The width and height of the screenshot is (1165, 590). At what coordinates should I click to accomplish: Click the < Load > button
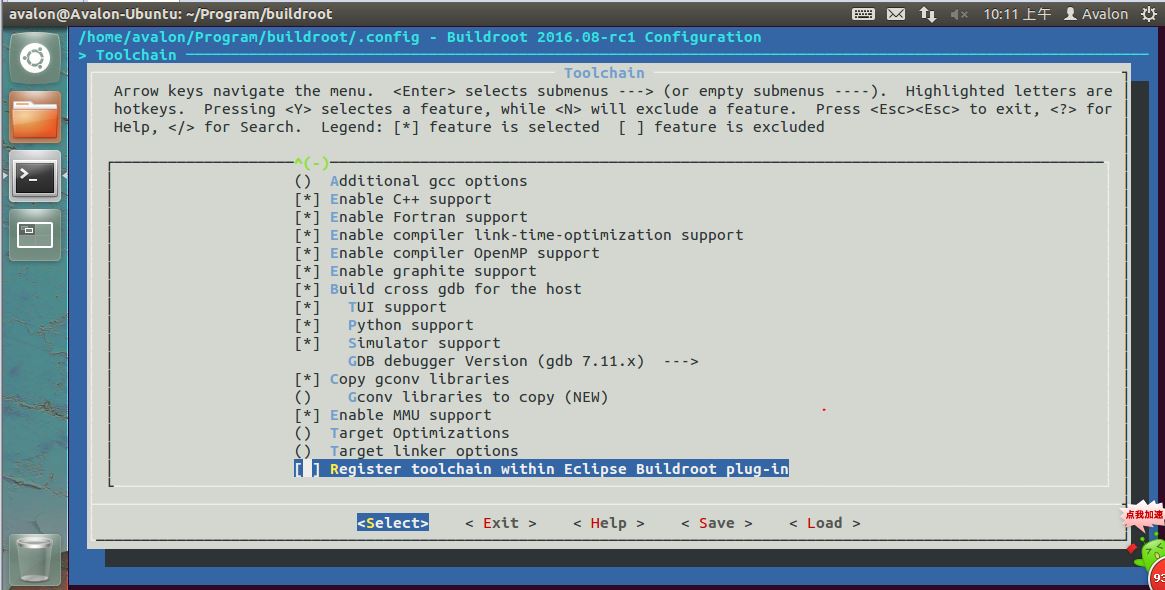pos(825,523)
